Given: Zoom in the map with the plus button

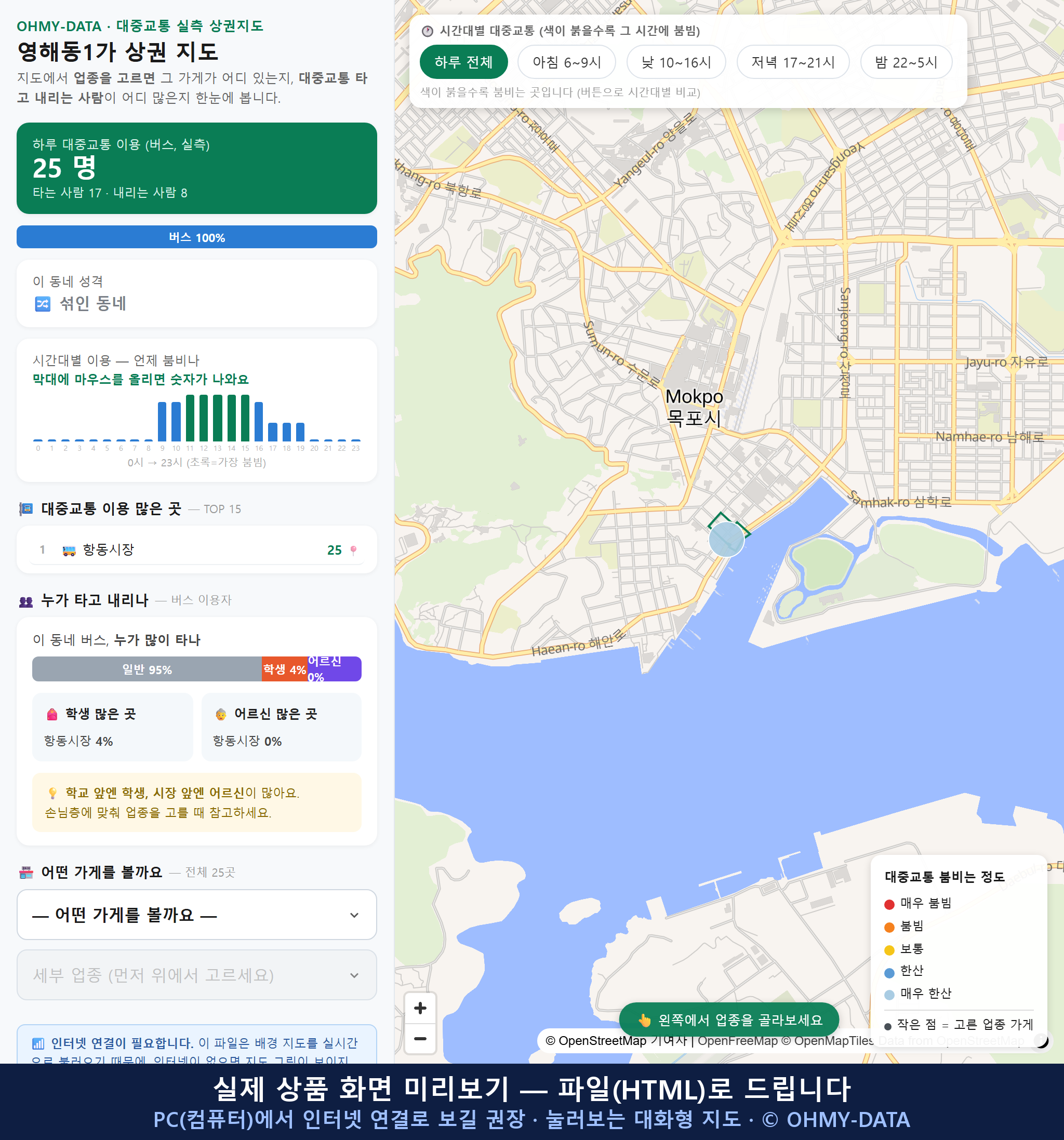Looking at the screenshot, I should coord(420,1008).
